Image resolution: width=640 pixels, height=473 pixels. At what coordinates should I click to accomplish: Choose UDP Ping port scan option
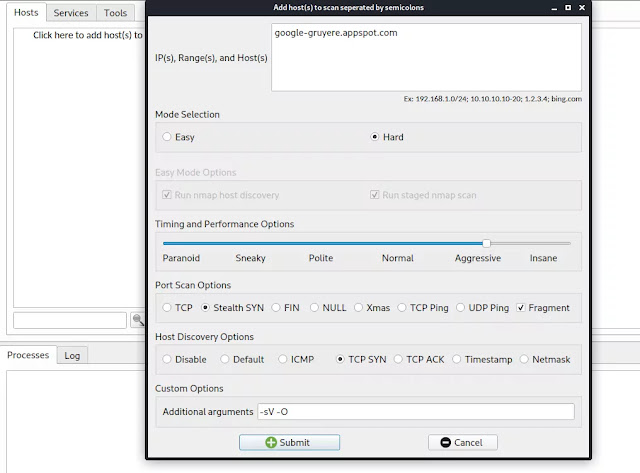tap(460, 307)
